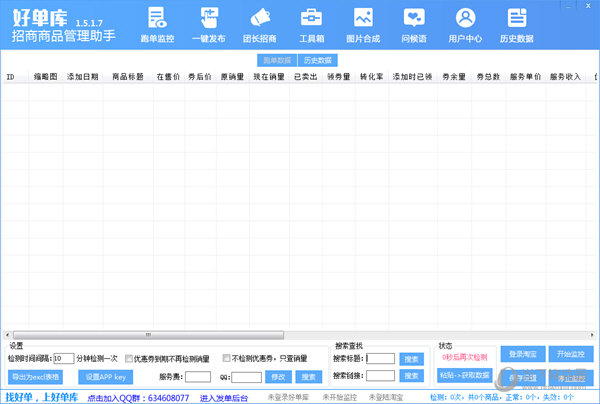The image size is (600, 404).
Task: Open 历史数据 from the top toolbar
Action: tap(517, 25)
